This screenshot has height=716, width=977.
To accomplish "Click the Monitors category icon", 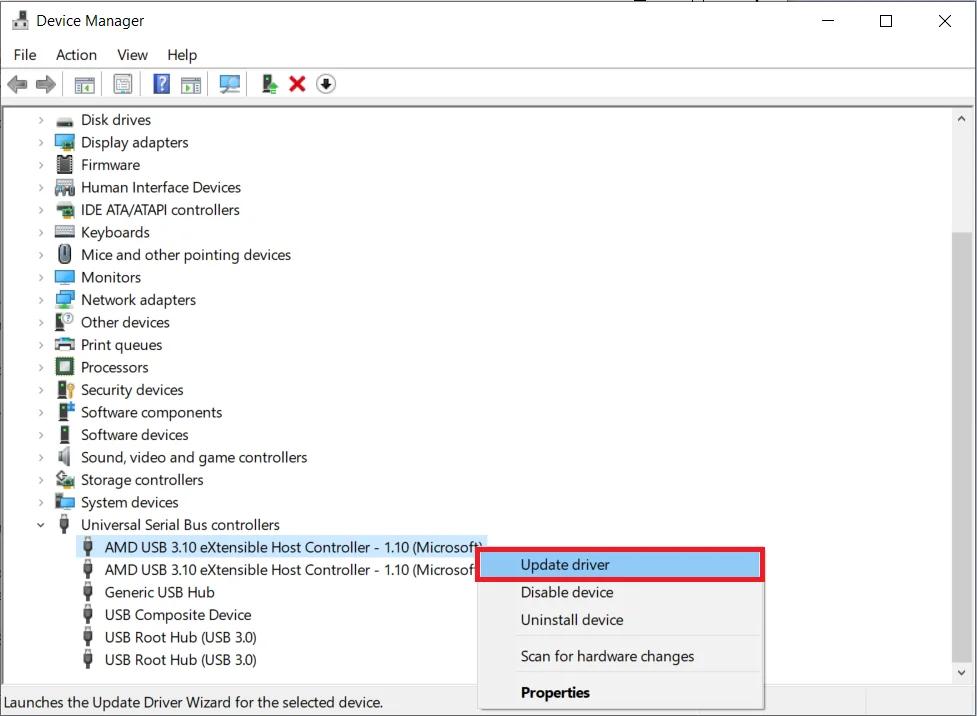I will [65, 277].
